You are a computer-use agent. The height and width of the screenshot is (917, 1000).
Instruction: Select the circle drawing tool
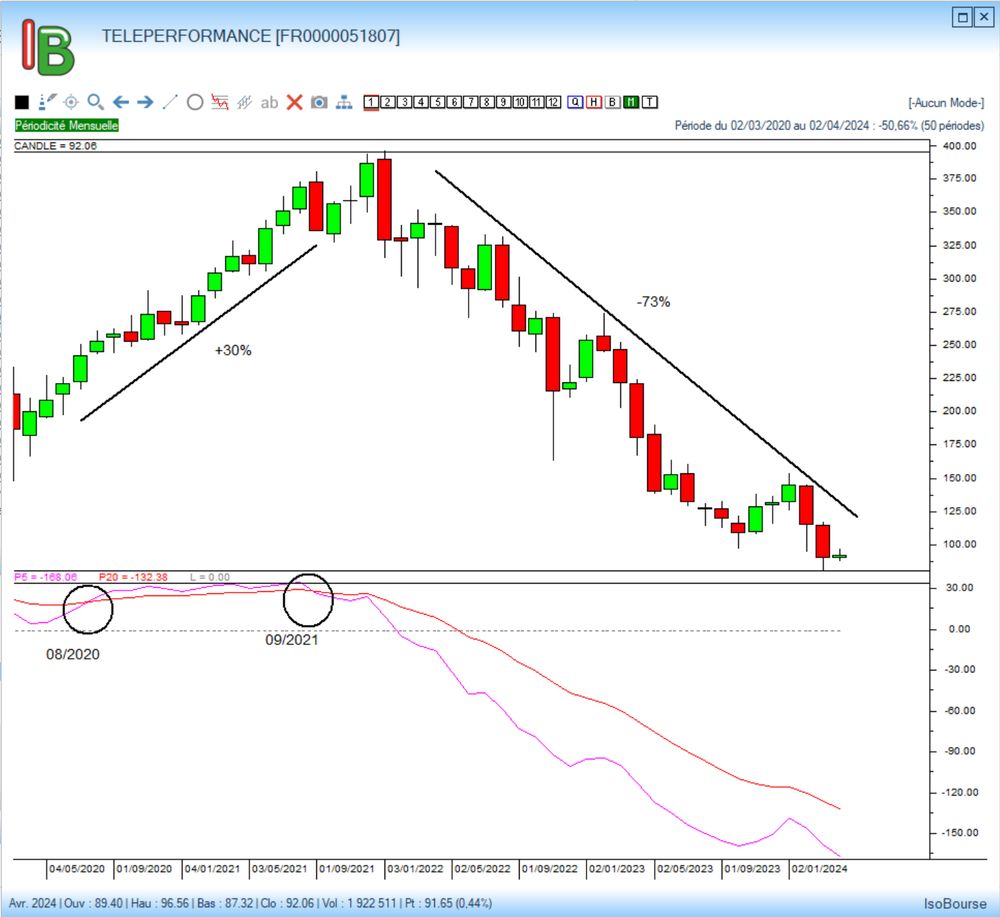(195, 102)
